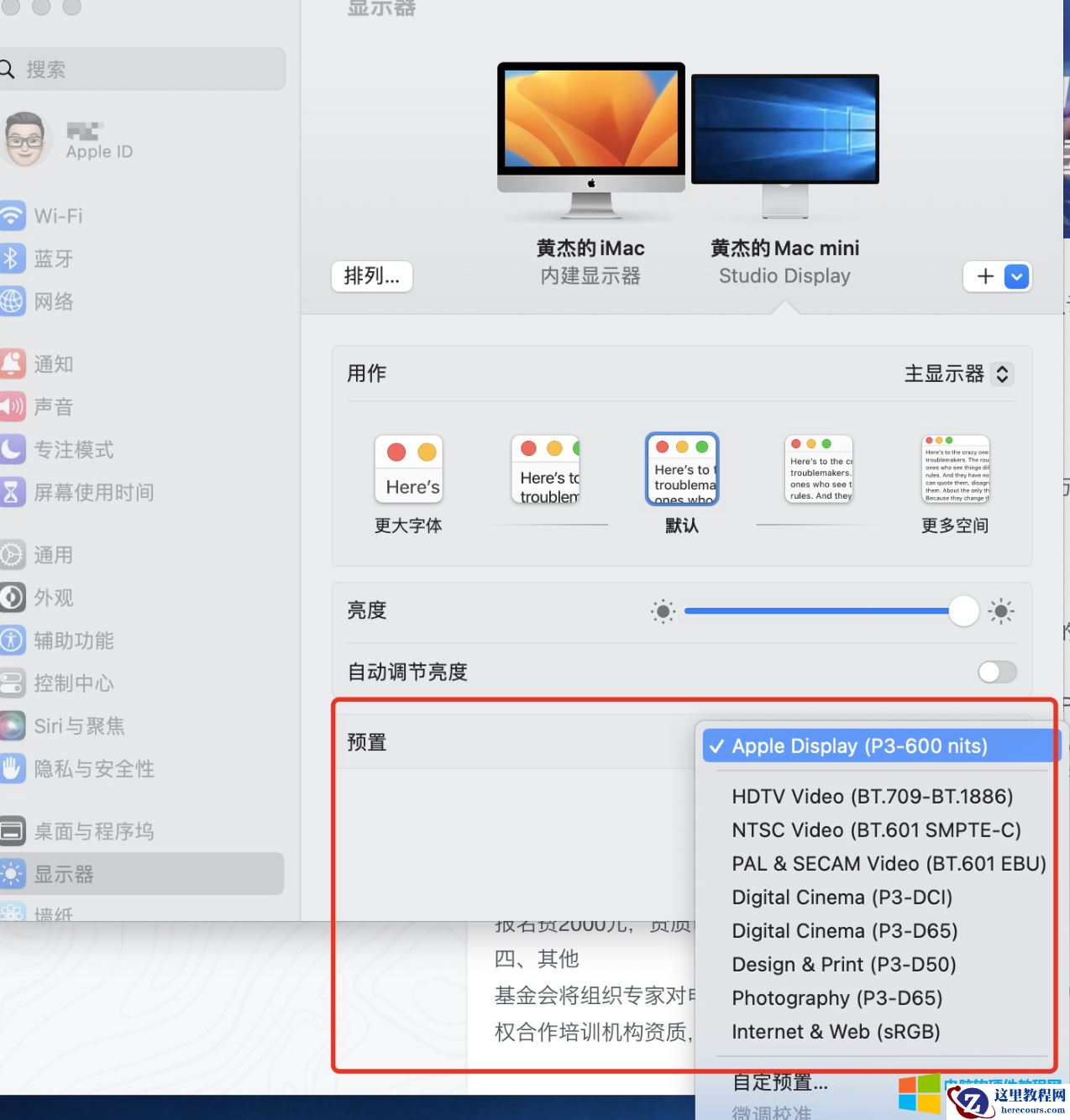Open 隐私与安全性 settings
This screenshot has height=1120, width=1070.
point(95,768)
